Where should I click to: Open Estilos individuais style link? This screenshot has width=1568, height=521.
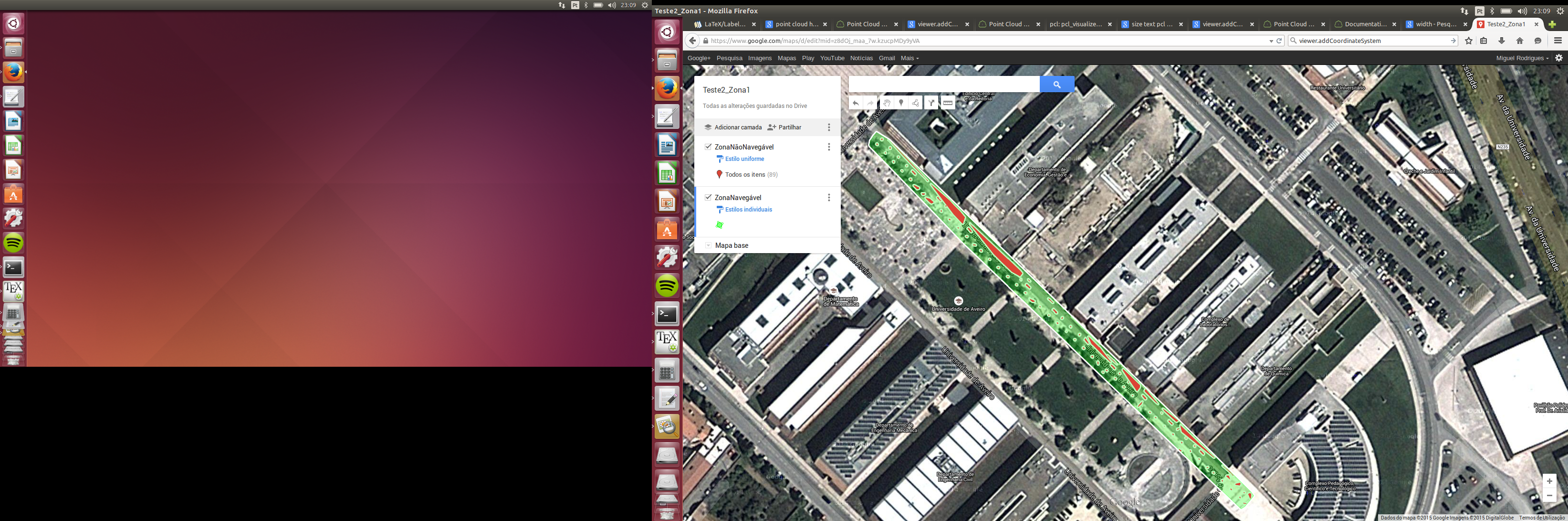click(x=748, y=210)
